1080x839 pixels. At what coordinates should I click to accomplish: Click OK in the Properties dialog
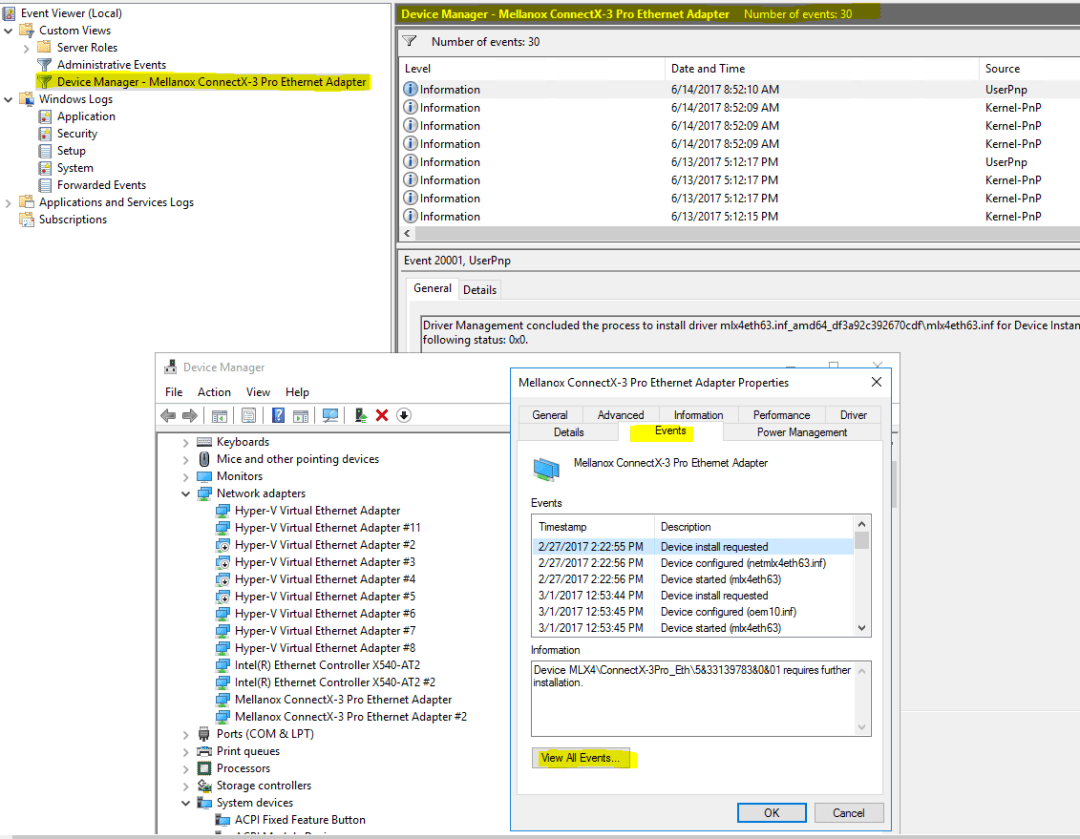pos(771,813)
